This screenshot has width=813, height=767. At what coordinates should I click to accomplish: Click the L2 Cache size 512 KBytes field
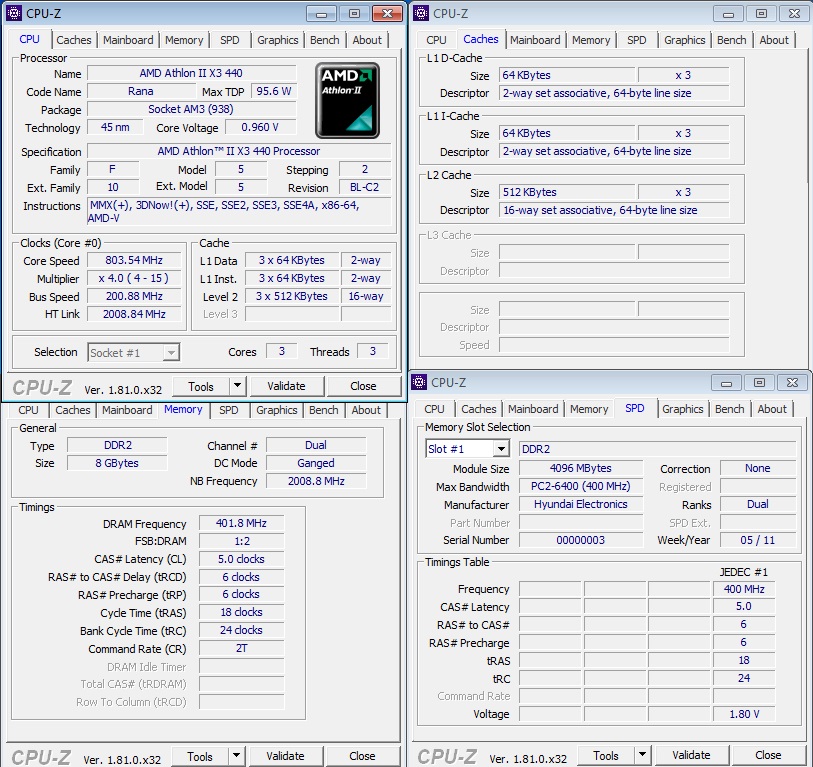567,192
